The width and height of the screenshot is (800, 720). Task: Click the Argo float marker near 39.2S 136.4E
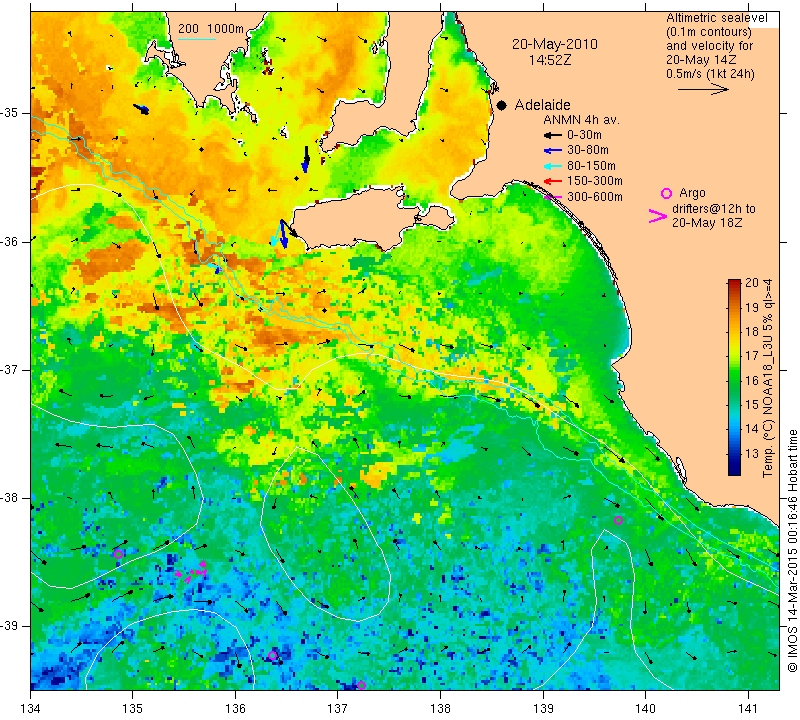(x=272, y=656)
